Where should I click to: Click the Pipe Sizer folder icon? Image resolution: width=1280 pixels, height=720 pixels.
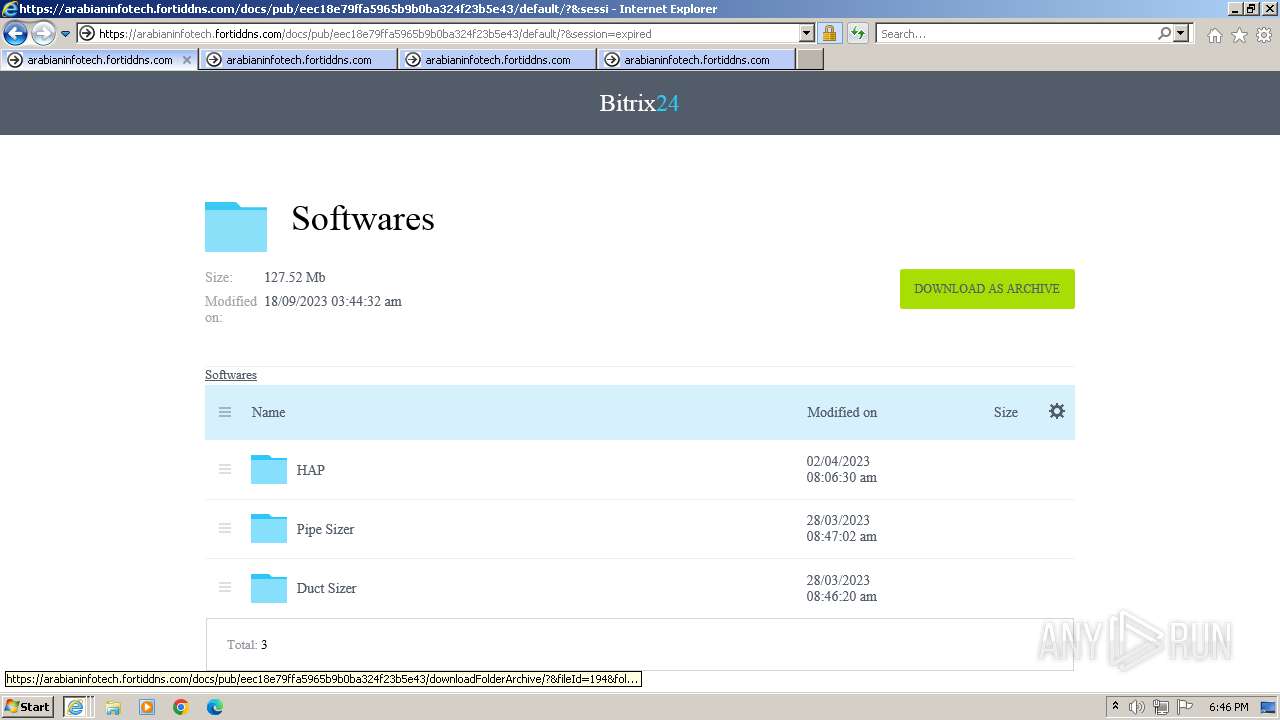point(269,528)
